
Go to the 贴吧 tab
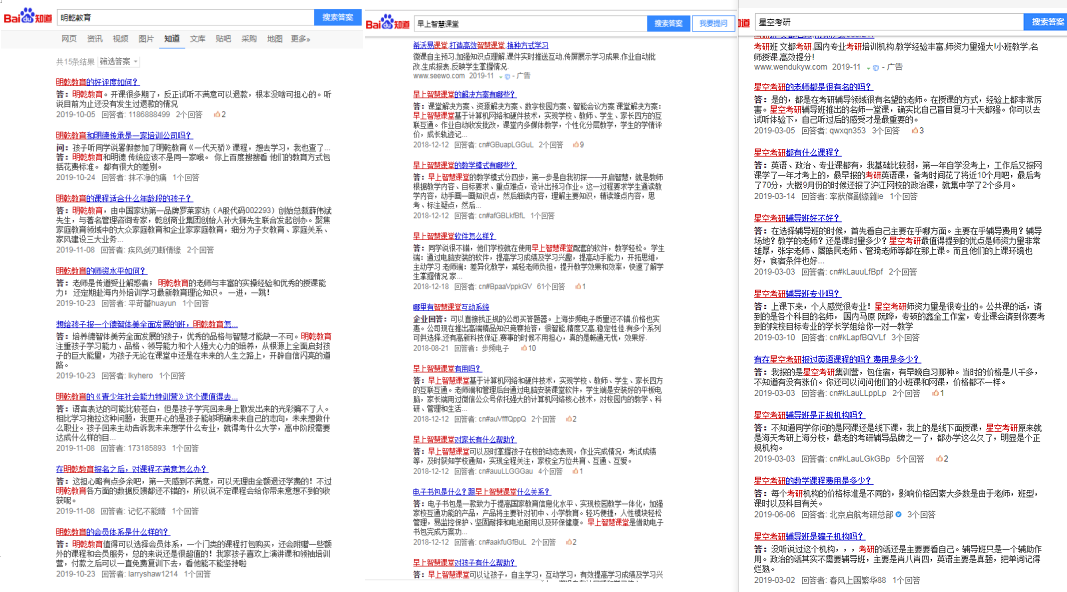[x=223, y=39]
